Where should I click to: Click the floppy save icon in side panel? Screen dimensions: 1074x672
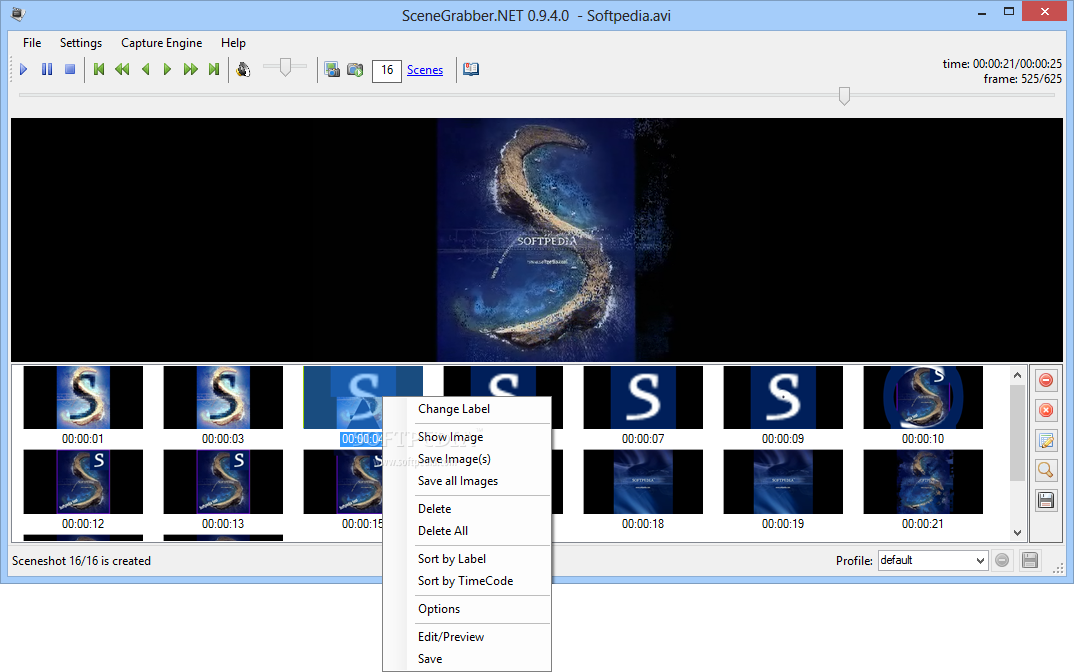tap(1046, 500)
